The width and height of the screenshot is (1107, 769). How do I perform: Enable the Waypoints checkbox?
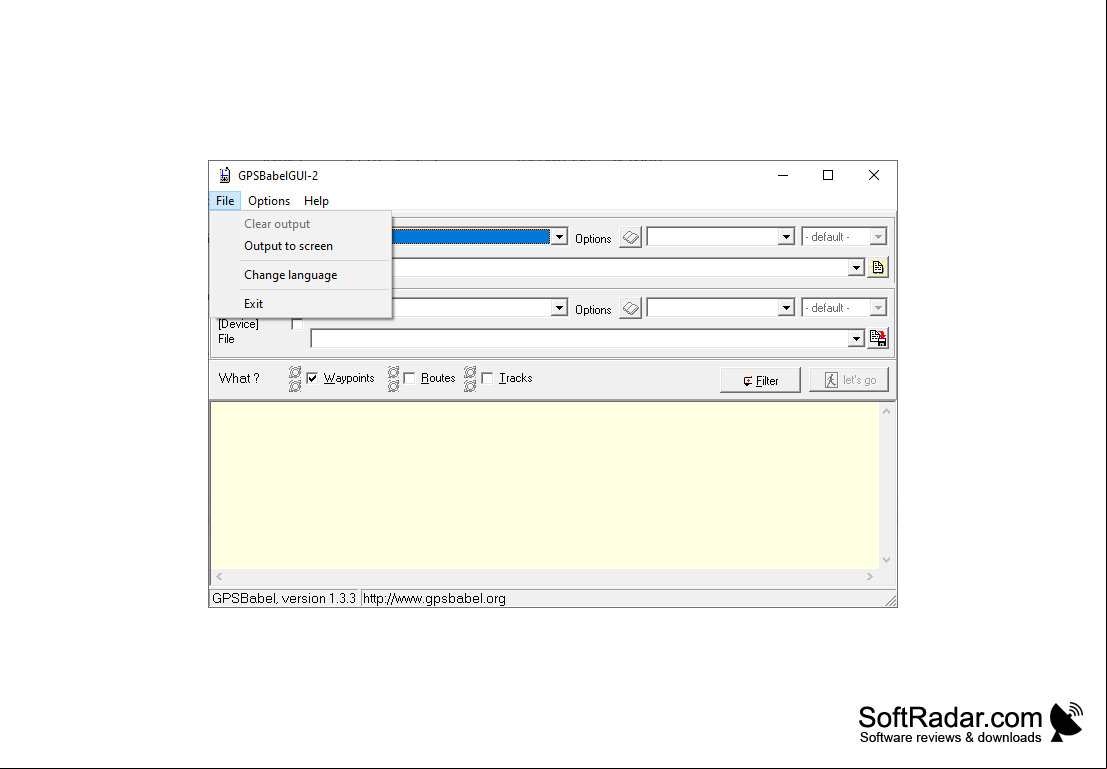pyautogui.click(x=312, y=378)
